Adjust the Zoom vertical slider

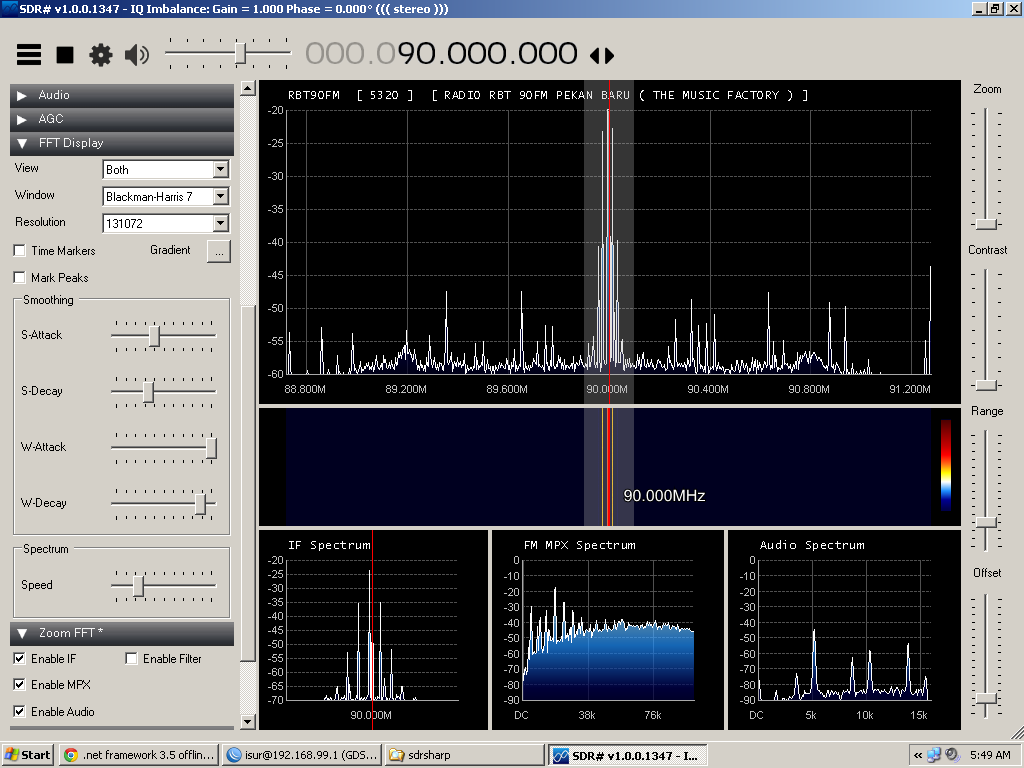pos(986,224)
